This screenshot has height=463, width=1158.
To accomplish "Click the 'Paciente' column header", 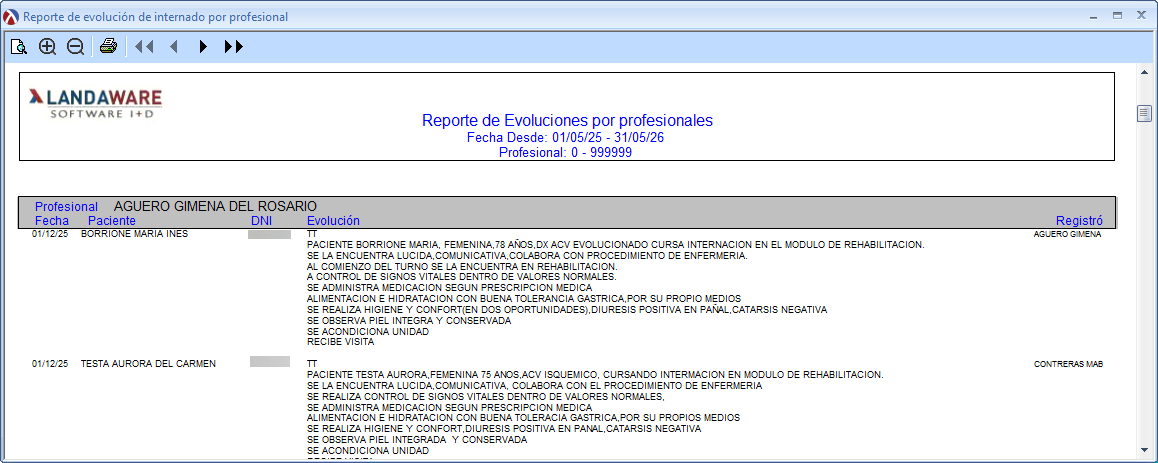I will [112, 220].
